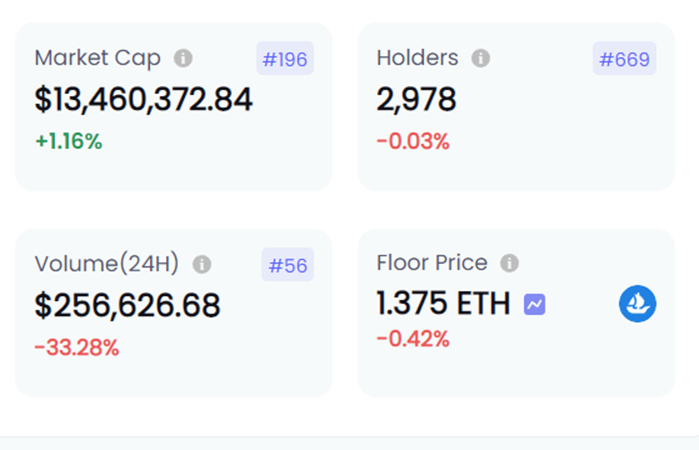Screen dimensions: 699x450
Task: Click the -0.03% holders change
Action: point(413,141)
